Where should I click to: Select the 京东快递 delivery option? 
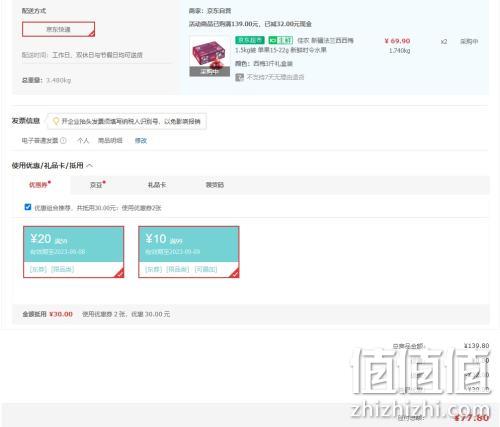[58, 29]
